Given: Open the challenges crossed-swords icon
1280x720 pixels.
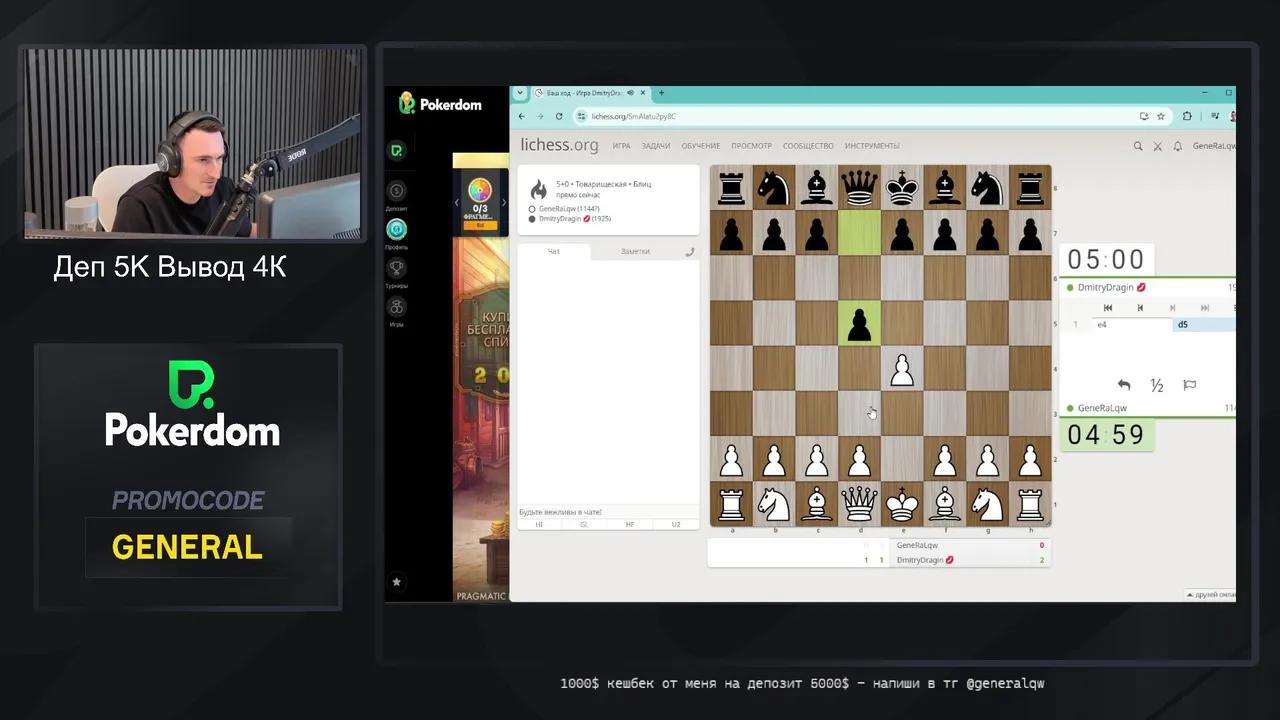Looking at the screenshot, I should point(1158,146).
